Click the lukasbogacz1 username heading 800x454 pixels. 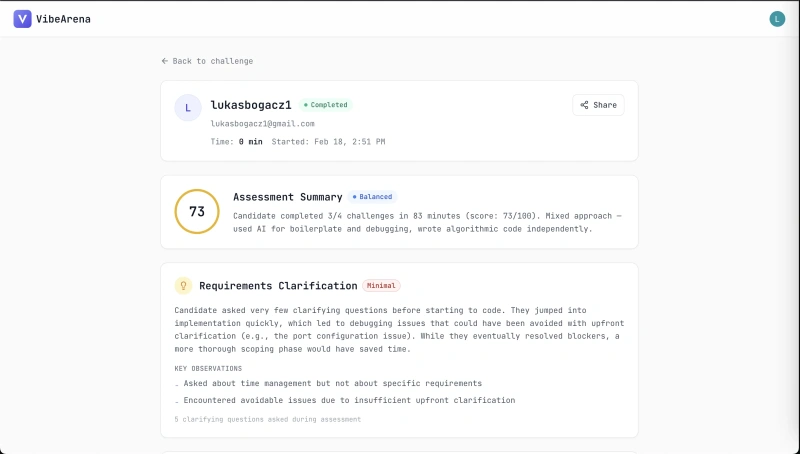click(x=251, y=105)
